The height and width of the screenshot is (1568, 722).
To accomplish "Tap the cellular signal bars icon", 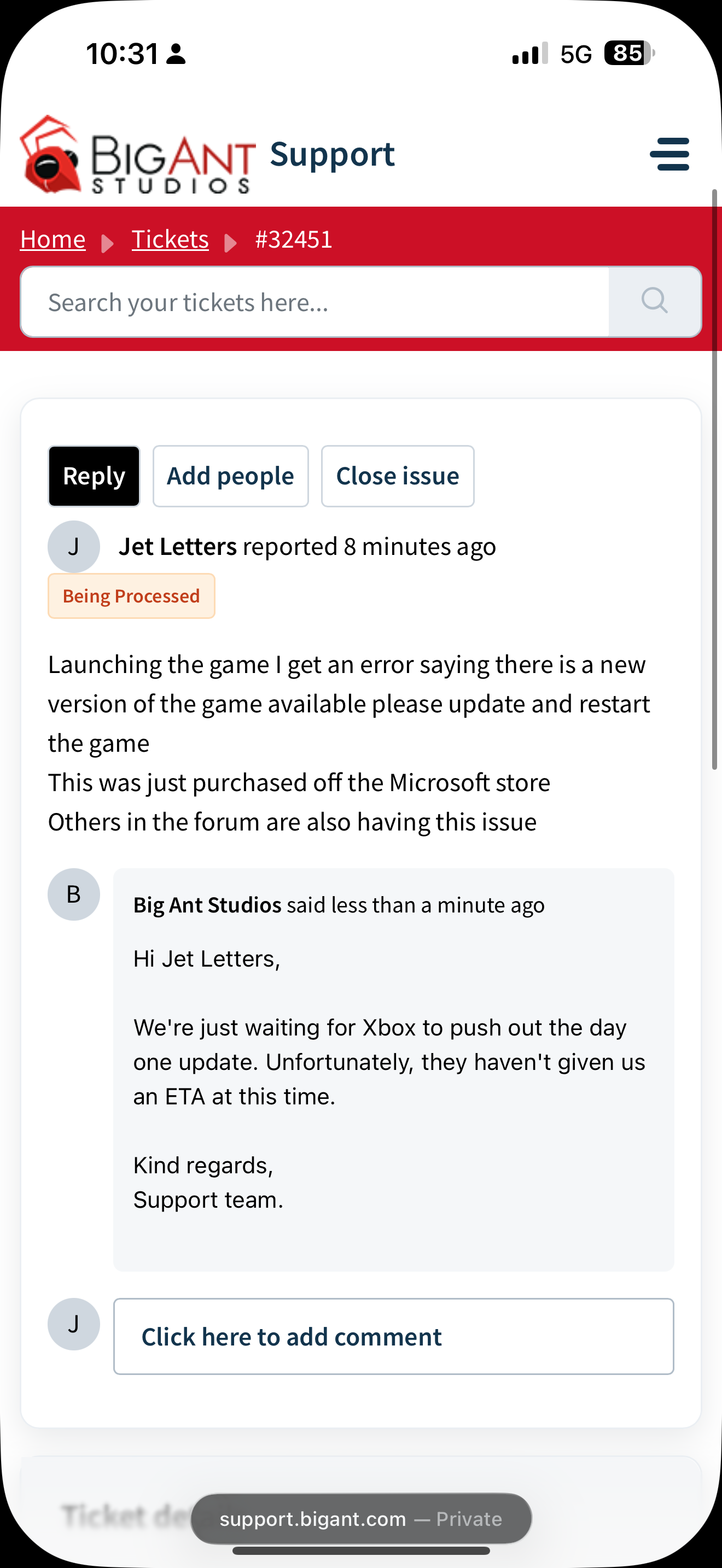I will click(529, 53).
